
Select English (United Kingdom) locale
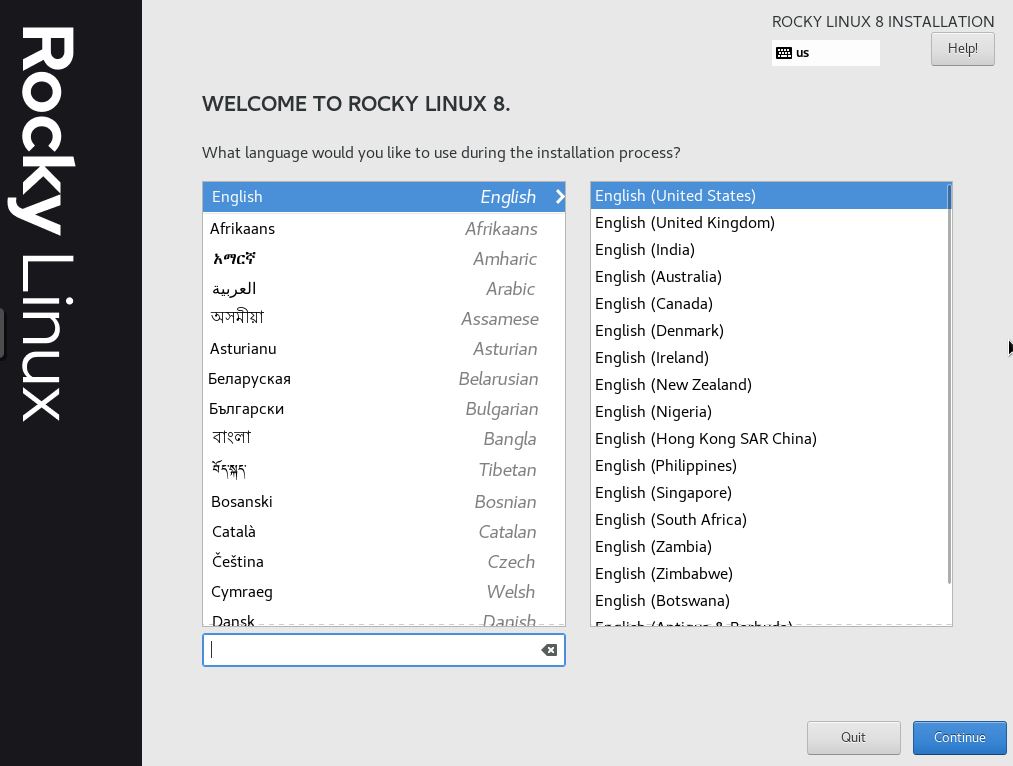coord(685,223)
